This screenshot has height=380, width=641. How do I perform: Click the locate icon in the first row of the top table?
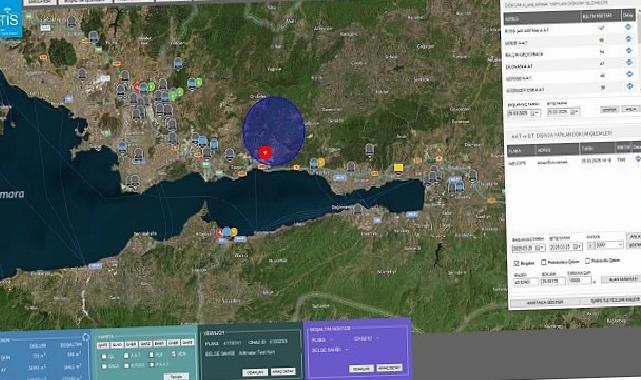click(628, 27)
